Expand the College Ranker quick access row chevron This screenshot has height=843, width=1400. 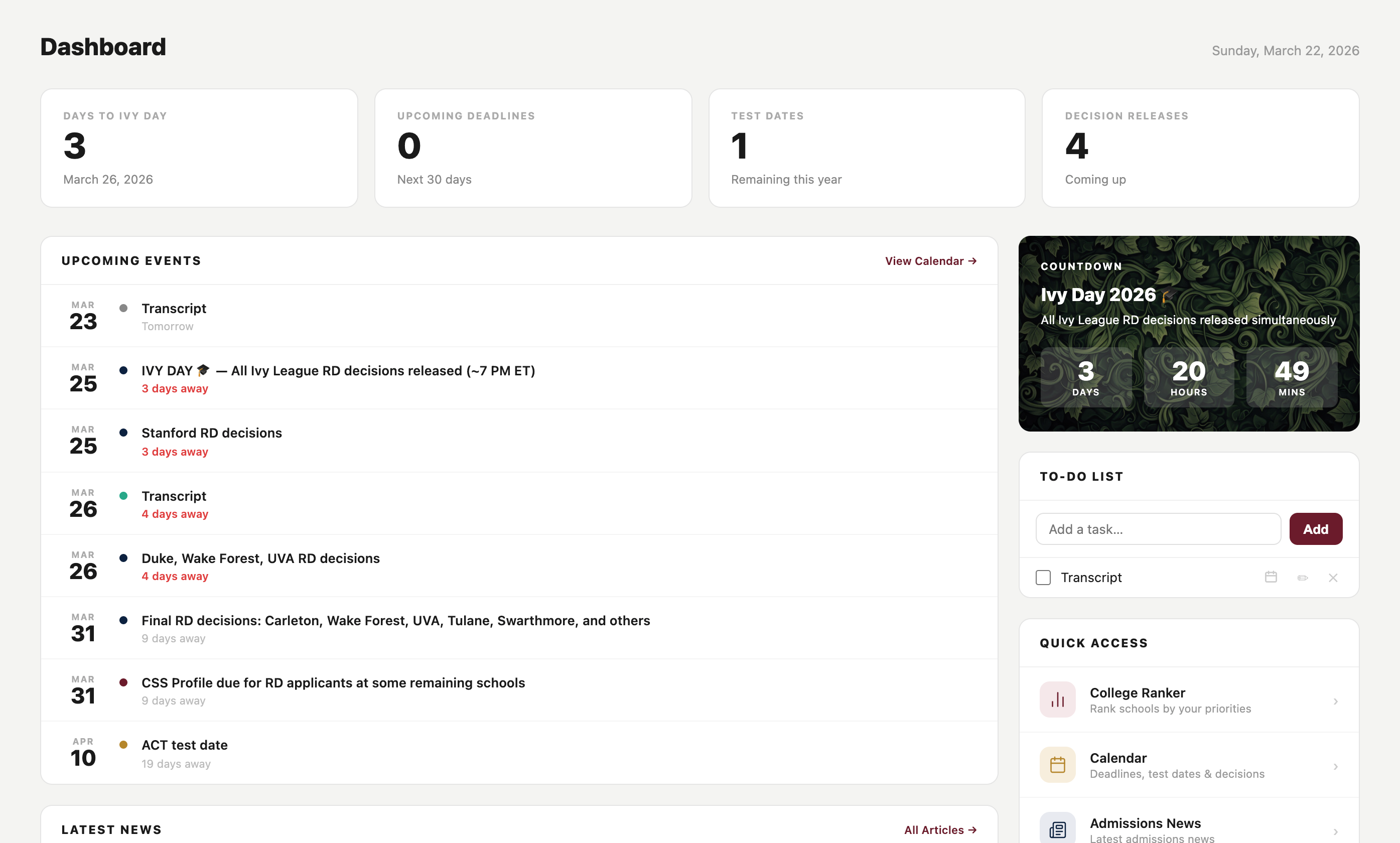(1335, 701)
